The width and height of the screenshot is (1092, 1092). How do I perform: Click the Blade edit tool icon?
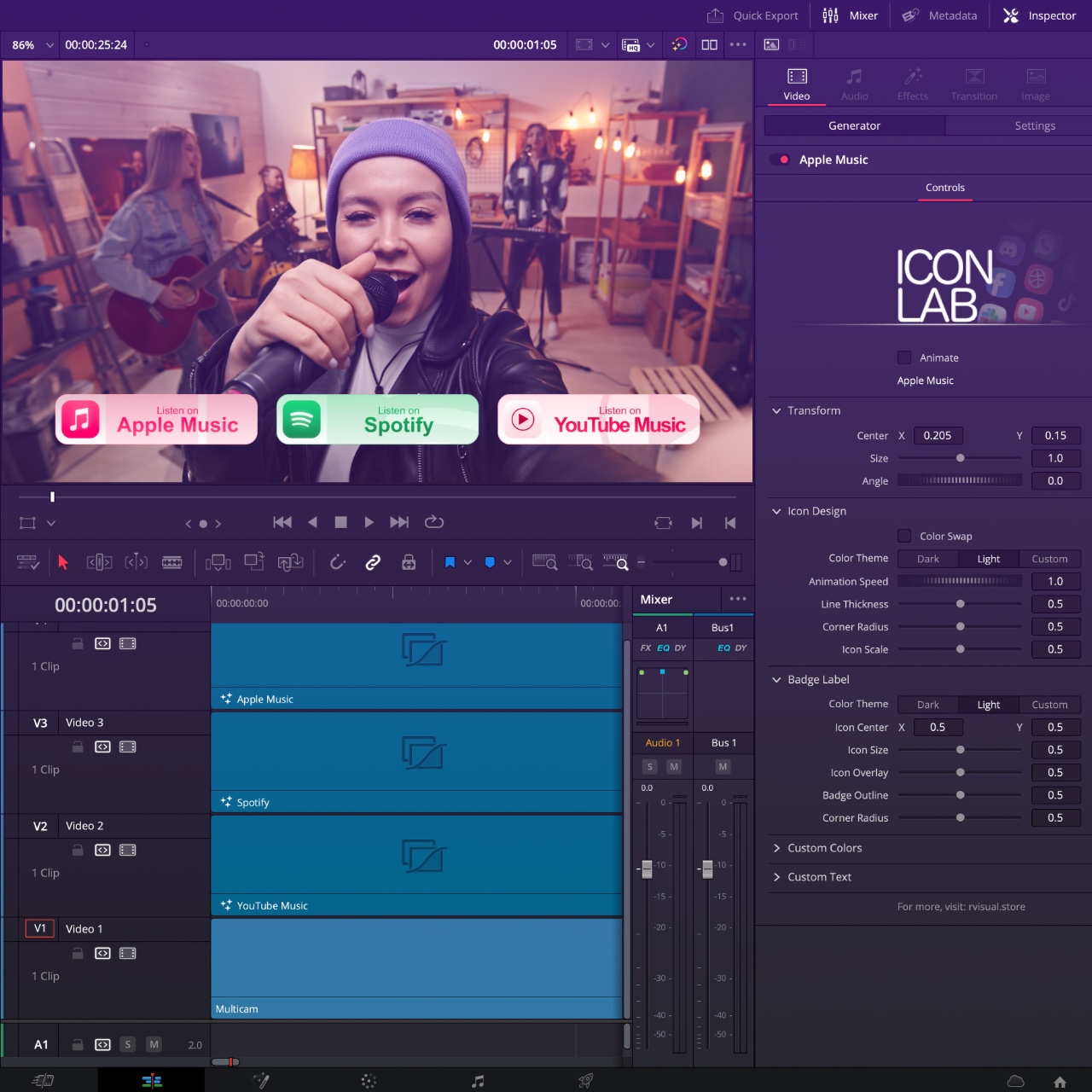[x=171, y=562]
